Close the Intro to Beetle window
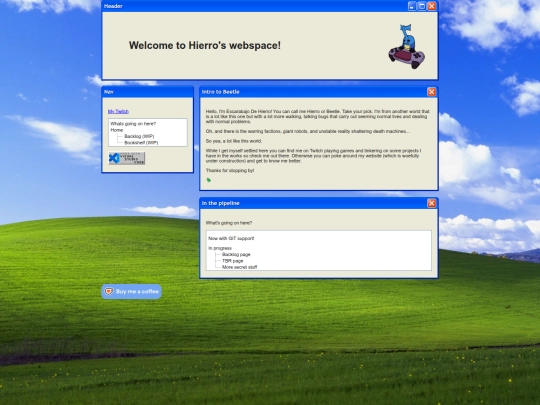This screenshot has height=405, width=540. [x=432, y=92]
